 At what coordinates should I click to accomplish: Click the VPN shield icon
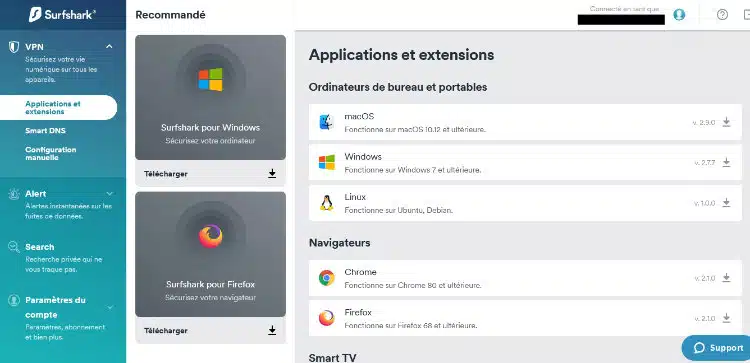click(x=14, y=47)
